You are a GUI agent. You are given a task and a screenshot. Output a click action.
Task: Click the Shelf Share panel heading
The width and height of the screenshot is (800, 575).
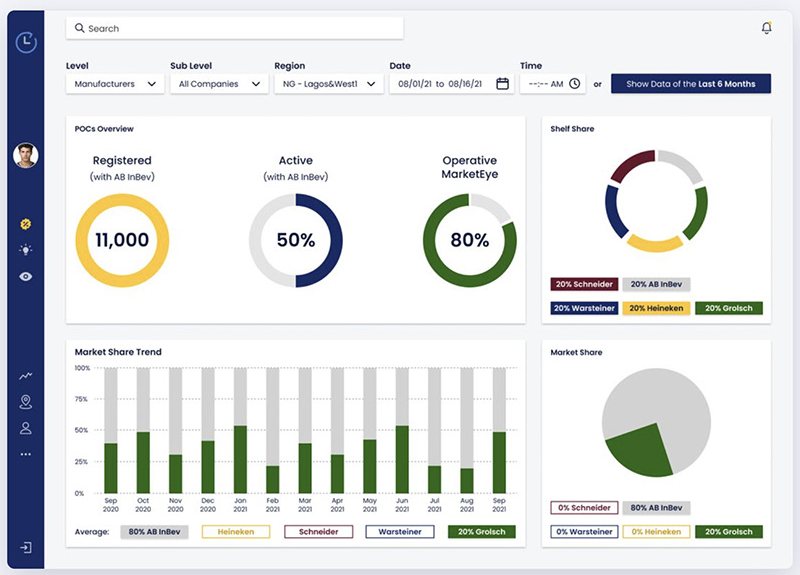pos(572,129)
